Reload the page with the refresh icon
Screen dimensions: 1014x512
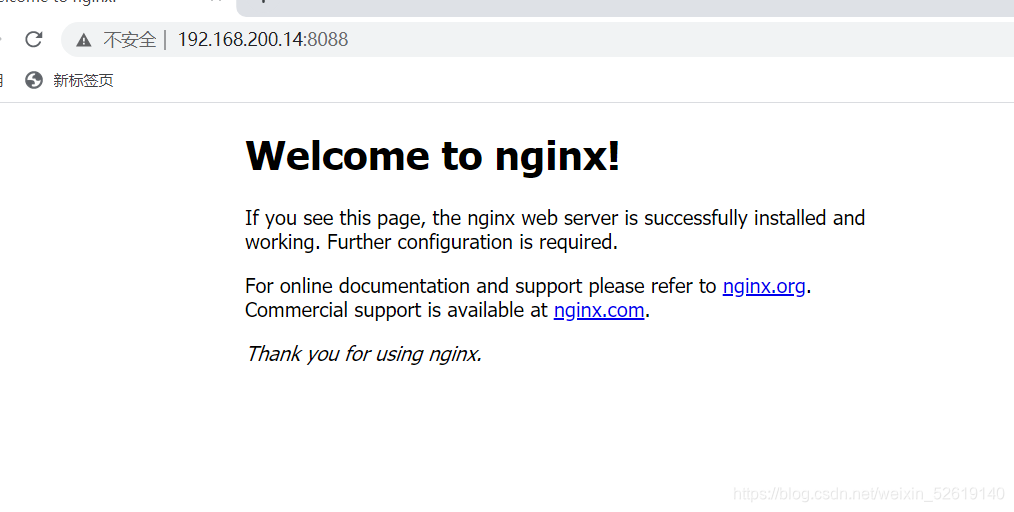click(34, 39)
